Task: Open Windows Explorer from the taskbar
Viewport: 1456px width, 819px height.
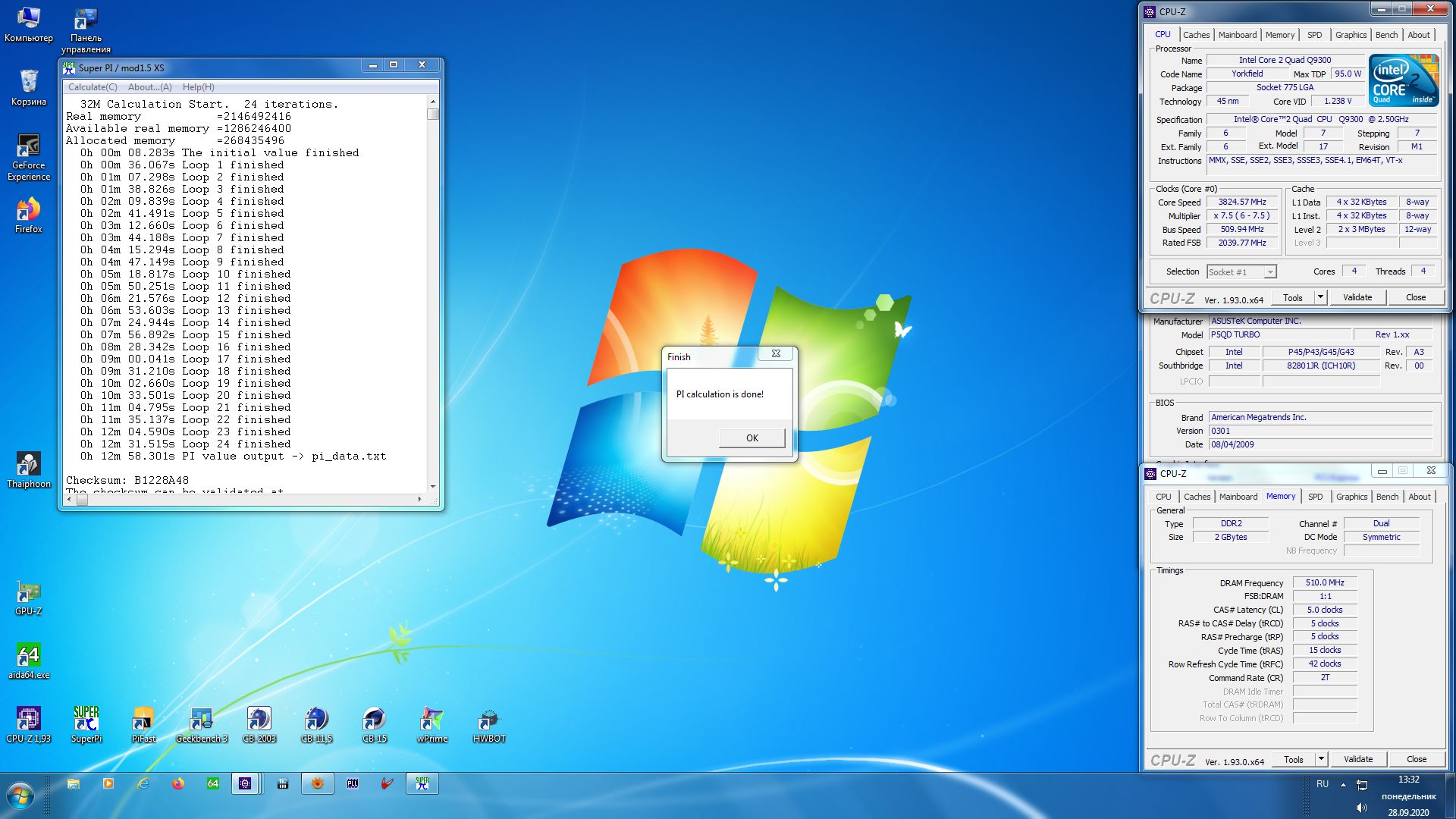Action: click(74, 783)
